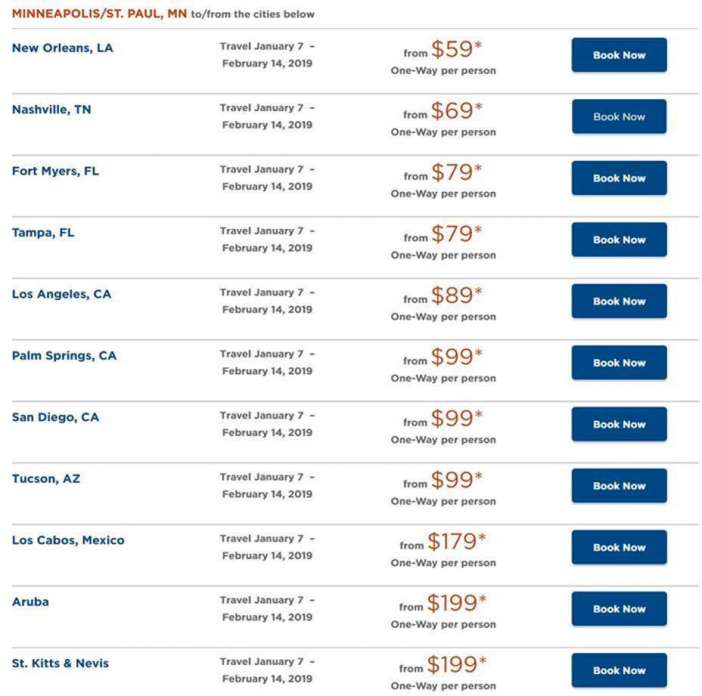Image resolution: width=702 pixels, height=696 pixels.
Task: Click the Minneapolis/St. Paul, MN heading
Action: coord(98,14)
